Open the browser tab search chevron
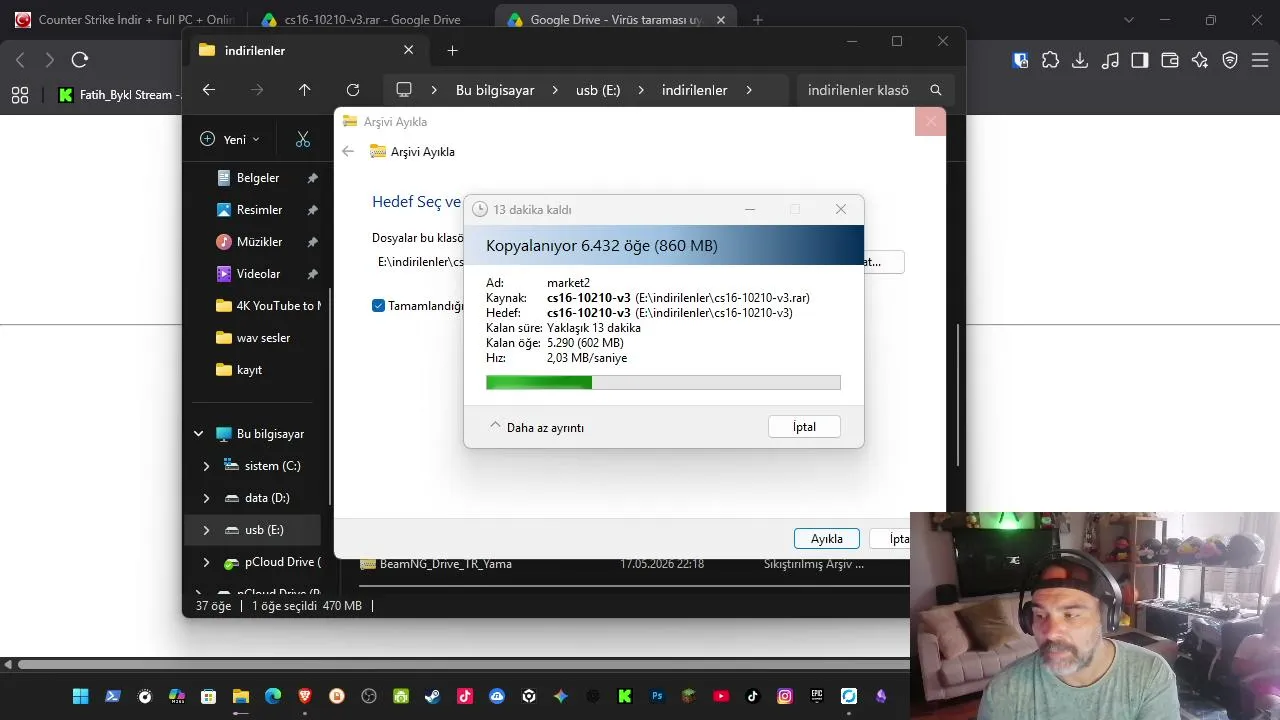The image size is (1280, 720). pyautogui.click(x=1130, y=20)
